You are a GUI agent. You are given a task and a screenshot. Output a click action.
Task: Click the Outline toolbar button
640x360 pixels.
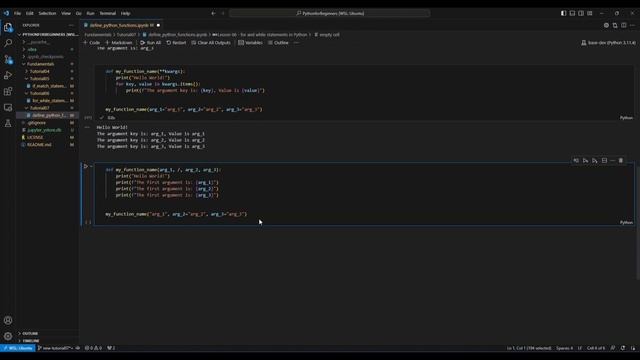(x=278, y=42)
